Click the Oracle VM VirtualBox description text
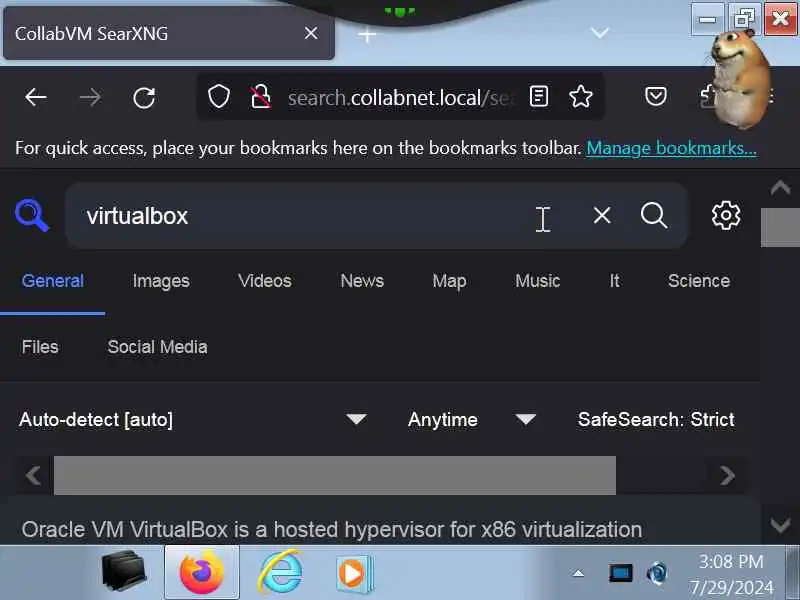Screen dimensions: 800x600 tap(332, 530)
